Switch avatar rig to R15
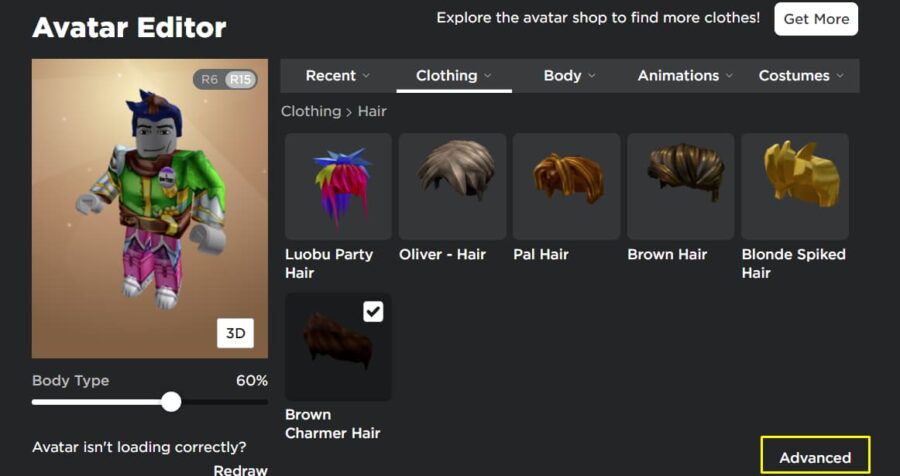900x476 pixels. click(x=240, y=79)
